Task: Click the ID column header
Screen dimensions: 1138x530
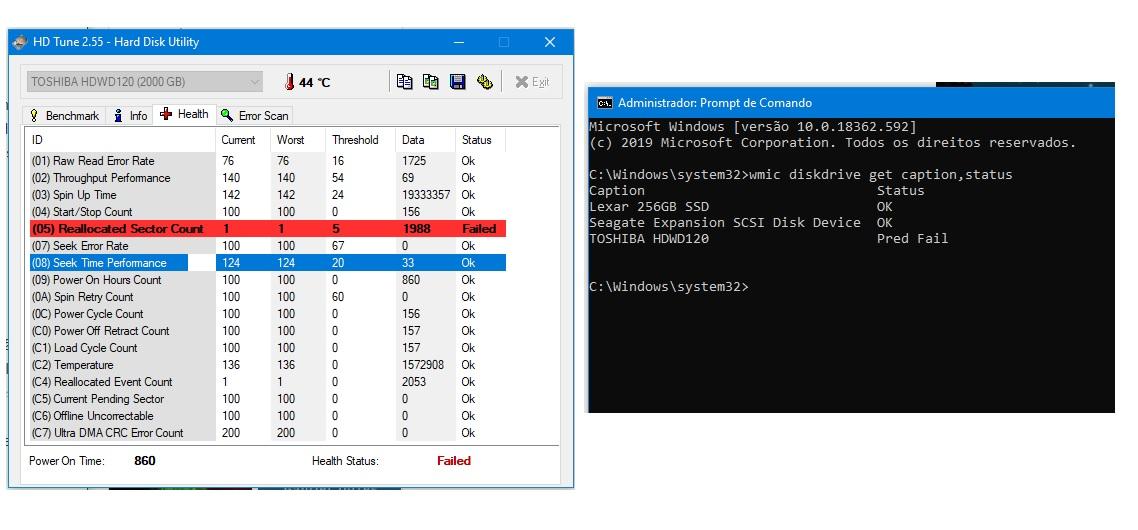Action: click(x=121, y=140)
